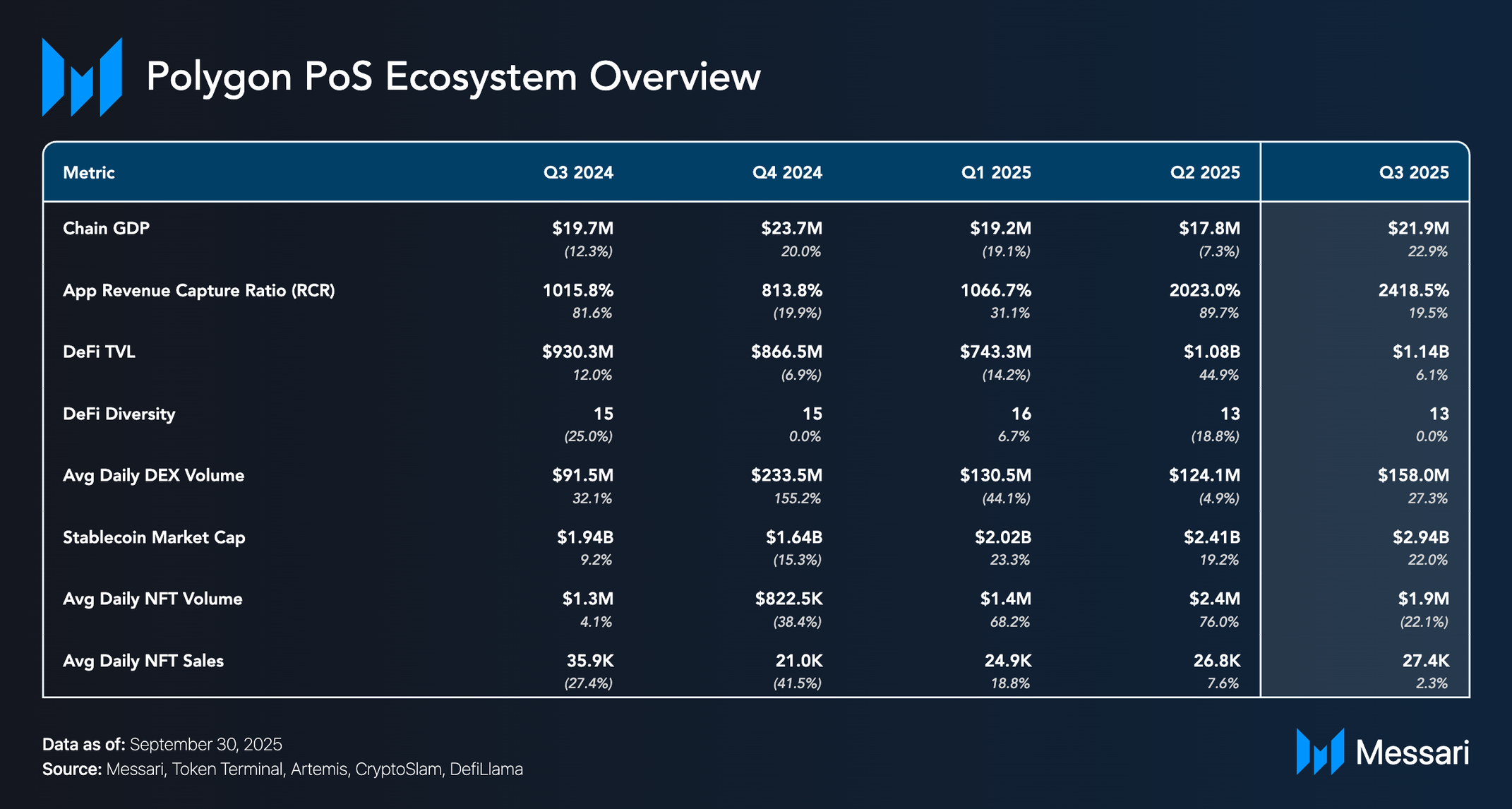Click the Avg Daily DEX Volume label
This screenshot has width=1512, height=809.
pos(154,475)
